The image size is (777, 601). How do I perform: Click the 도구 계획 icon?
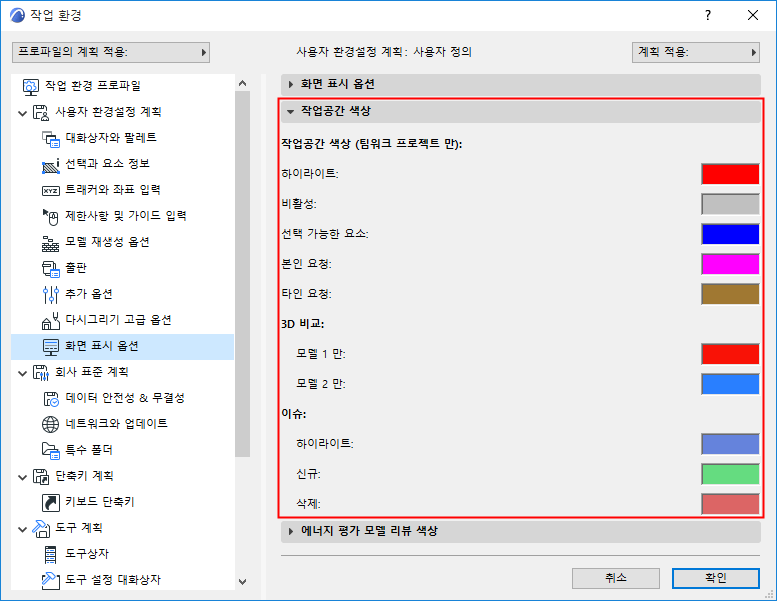click(41, 529)
